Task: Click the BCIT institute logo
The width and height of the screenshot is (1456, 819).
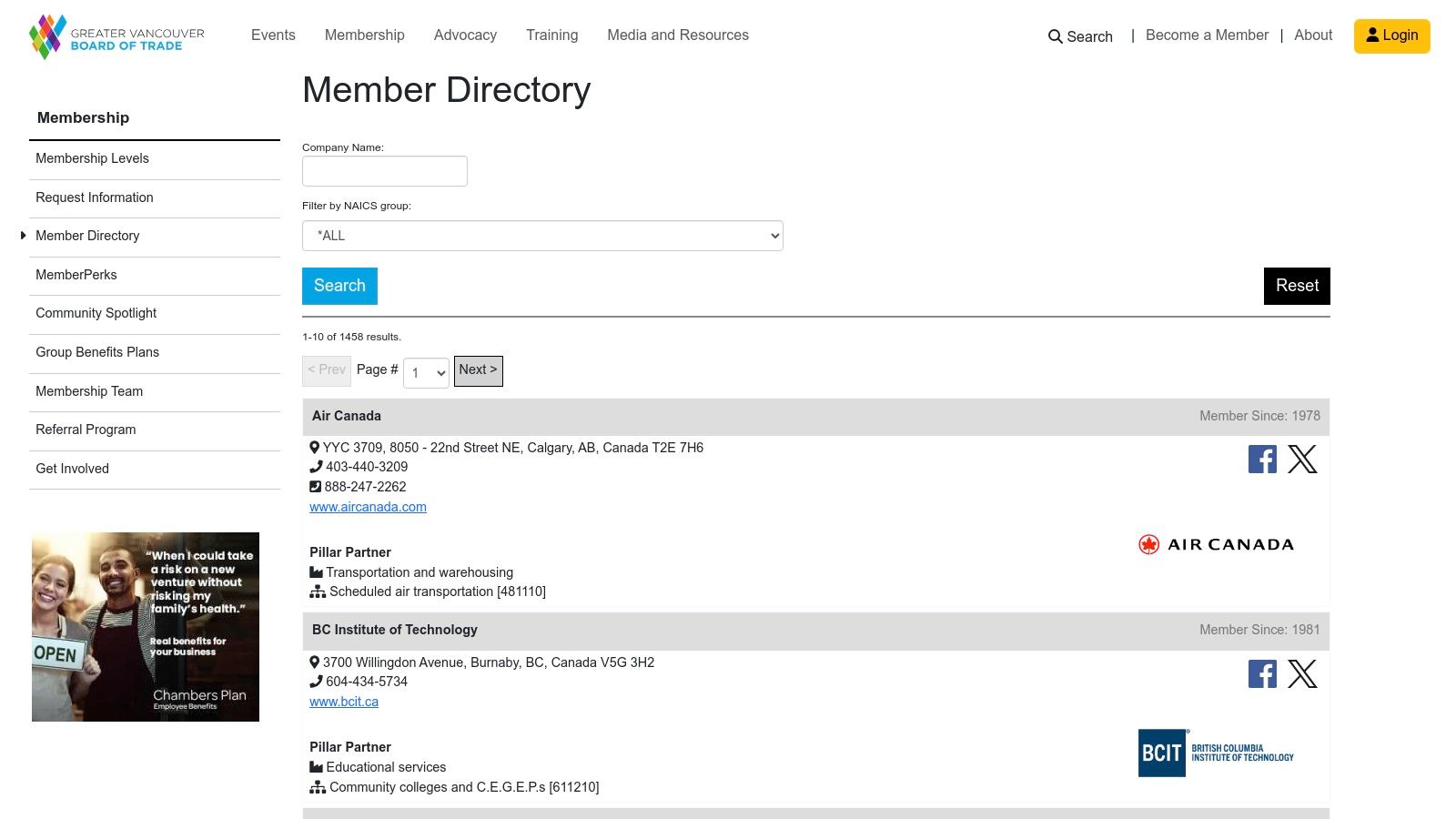Action: point(1217,753)
